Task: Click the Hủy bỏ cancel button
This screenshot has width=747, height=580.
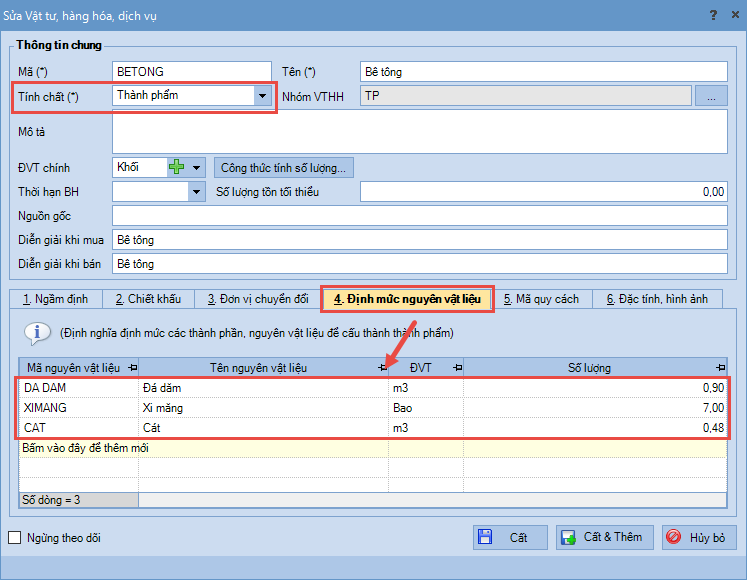Action: 699,538
